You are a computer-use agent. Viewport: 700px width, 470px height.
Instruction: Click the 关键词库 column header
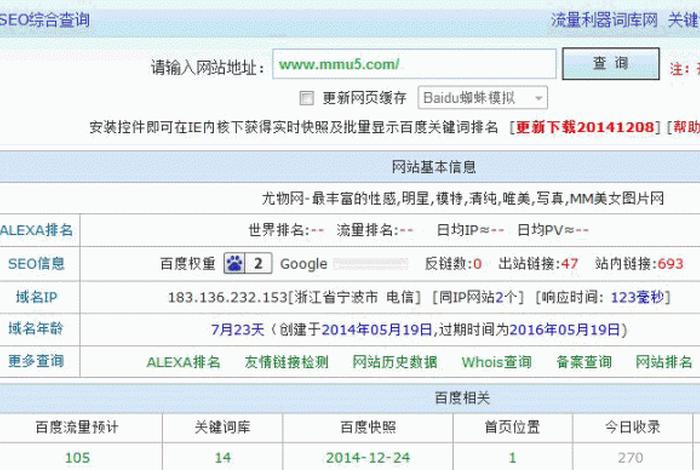[x=222, y=428]
